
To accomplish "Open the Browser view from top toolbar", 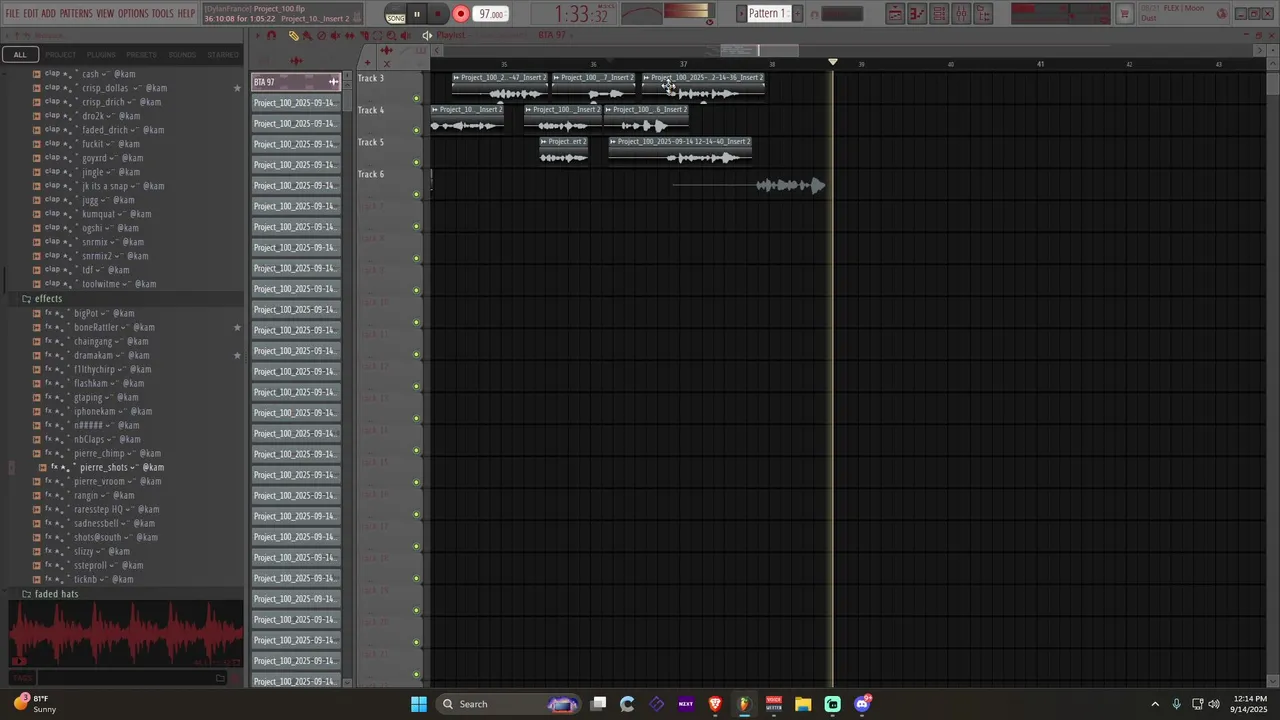I will pyautogui.click(x=984, y=14).
